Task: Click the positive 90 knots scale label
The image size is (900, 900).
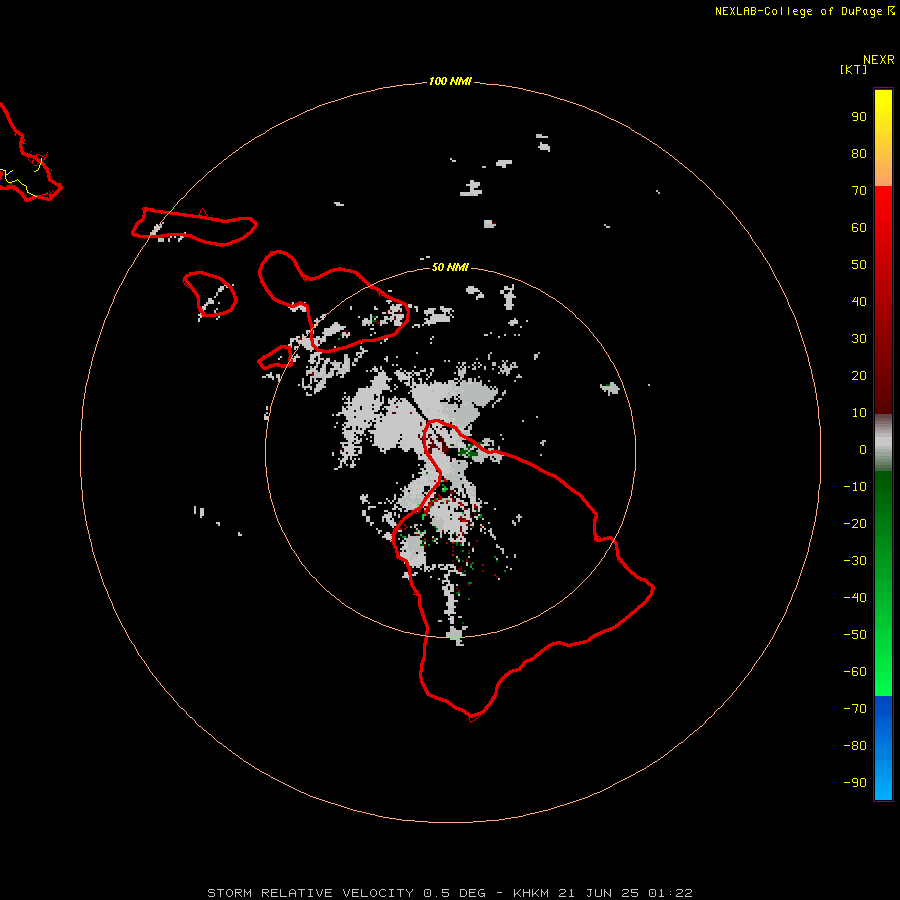Action: (859, 117)
